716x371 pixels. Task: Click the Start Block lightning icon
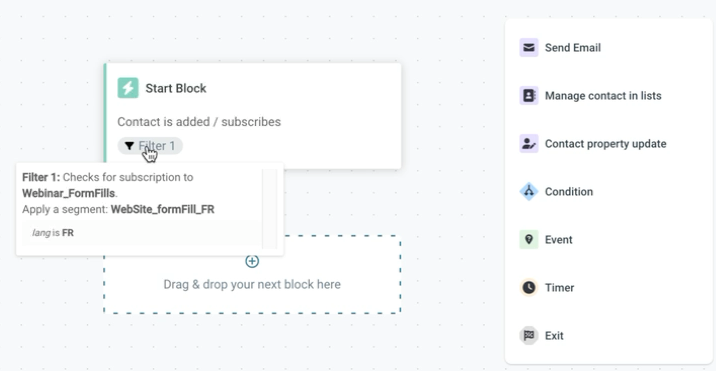coord(128,88)
